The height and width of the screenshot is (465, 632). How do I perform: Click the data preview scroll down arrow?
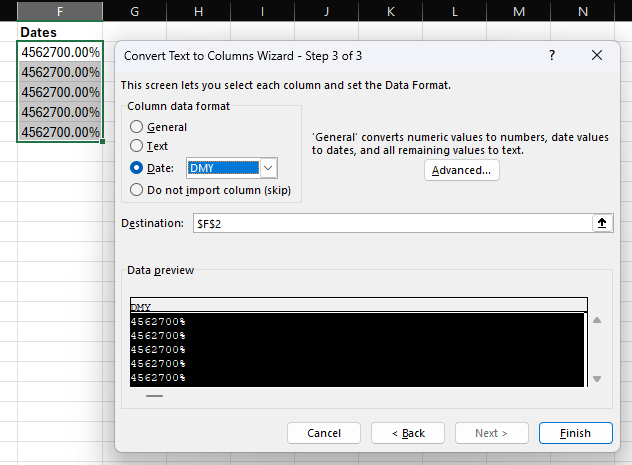(597, 379)
